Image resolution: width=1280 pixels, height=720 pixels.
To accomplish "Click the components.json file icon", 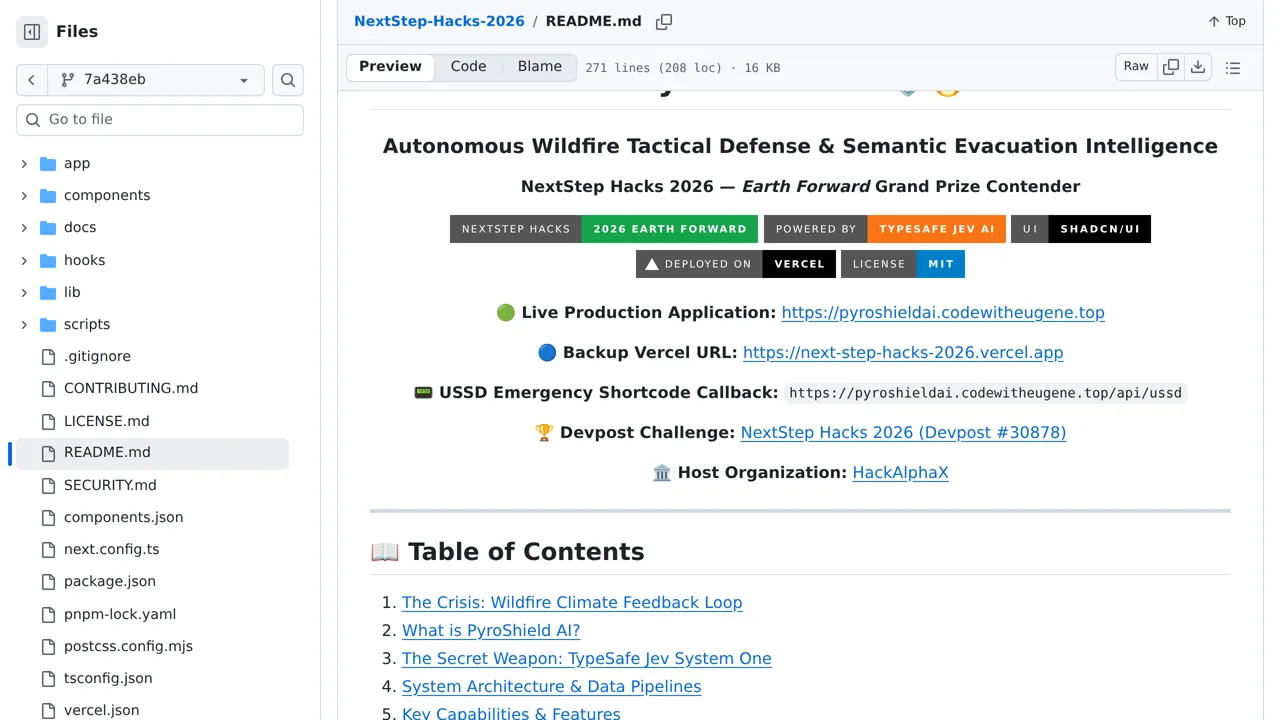I will 48,517.
